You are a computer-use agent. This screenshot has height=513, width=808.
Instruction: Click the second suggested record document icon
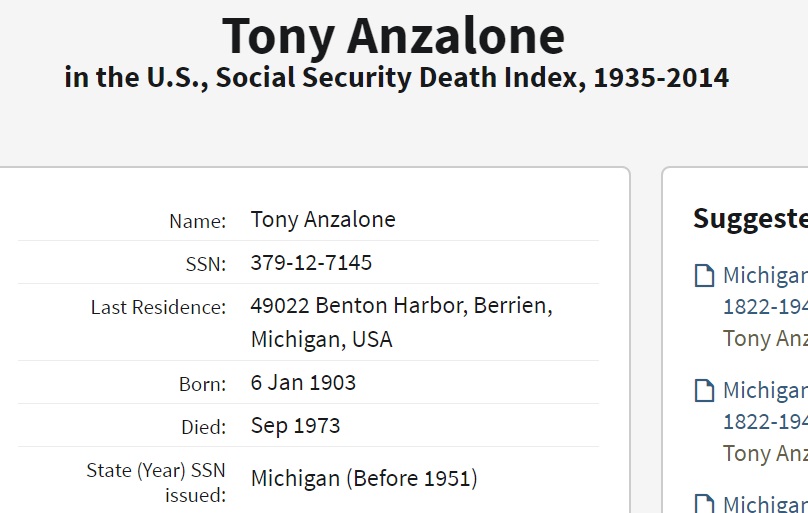tap(704, 391)
